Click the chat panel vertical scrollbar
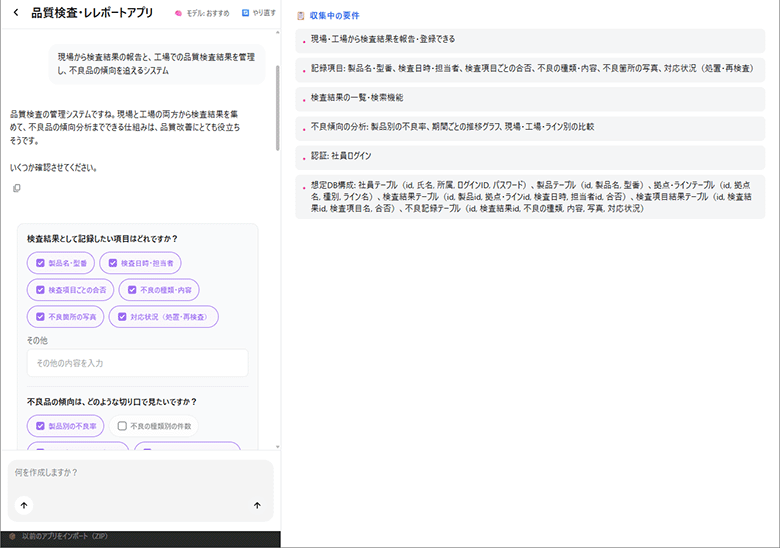Viewport: 780px width, 548px height. 278,108
